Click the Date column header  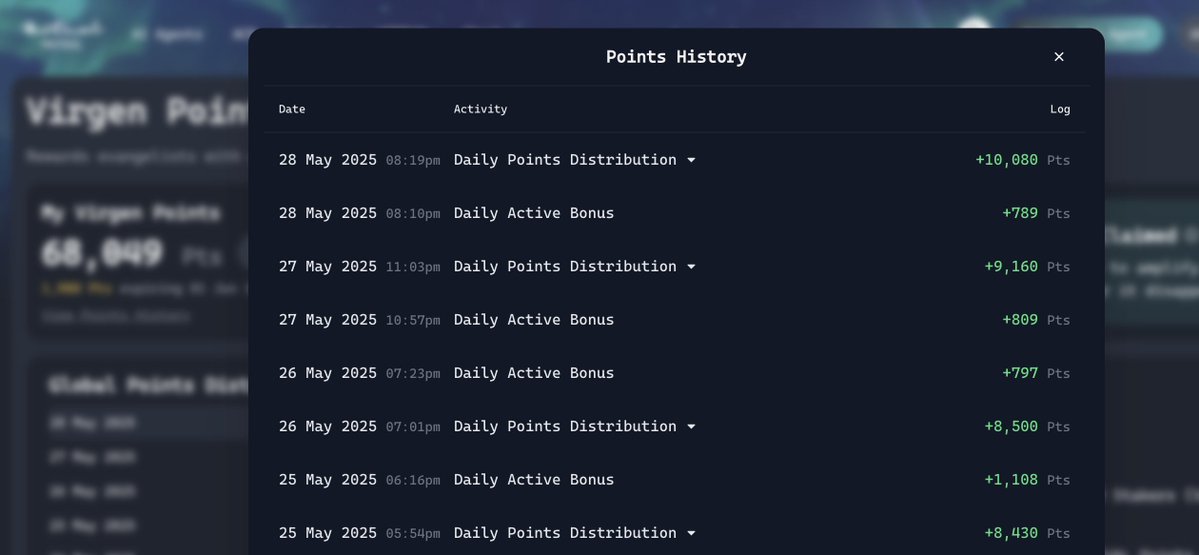click(292, 109)
